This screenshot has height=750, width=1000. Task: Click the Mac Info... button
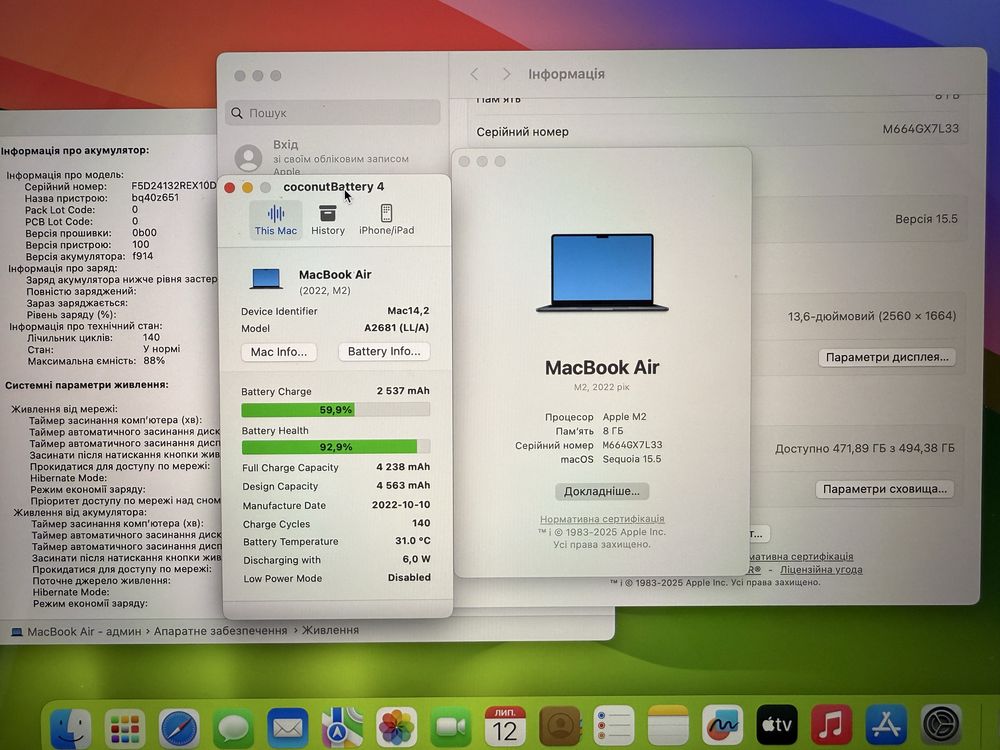pos(279,352)
